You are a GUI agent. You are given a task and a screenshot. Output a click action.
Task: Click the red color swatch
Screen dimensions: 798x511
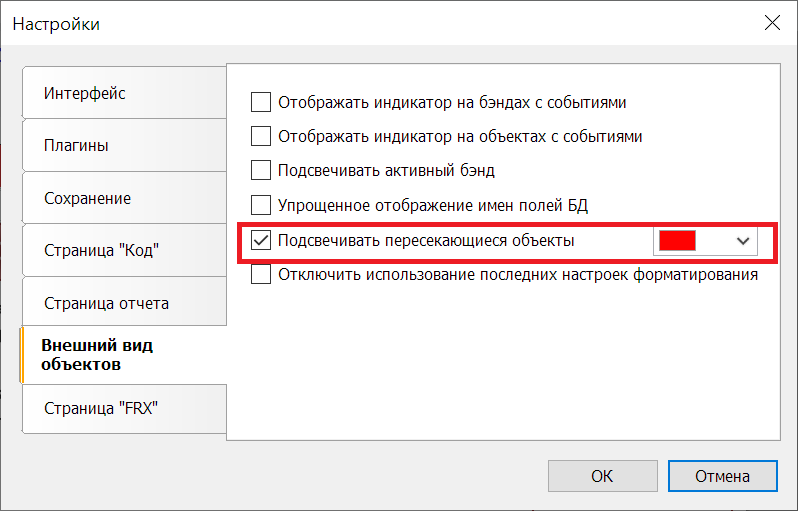[x=677, y=241]
